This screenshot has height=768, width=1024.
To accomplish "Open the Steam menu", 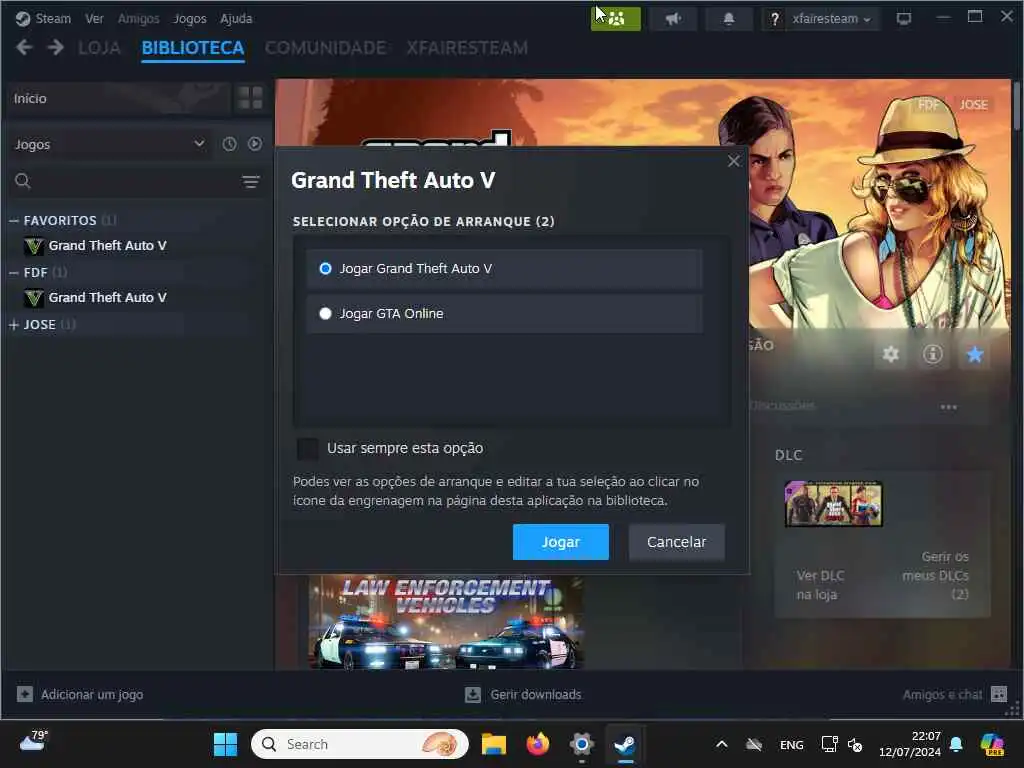I will (x=53, y=18).
